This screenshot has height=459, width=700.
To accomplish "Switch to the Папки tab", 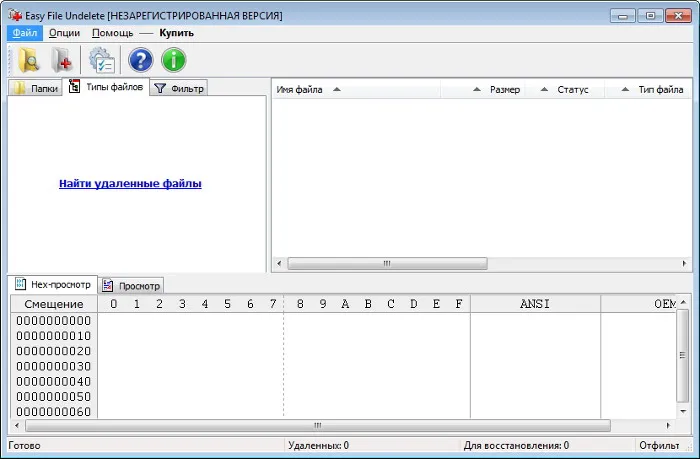I will [x=35, y=88].
